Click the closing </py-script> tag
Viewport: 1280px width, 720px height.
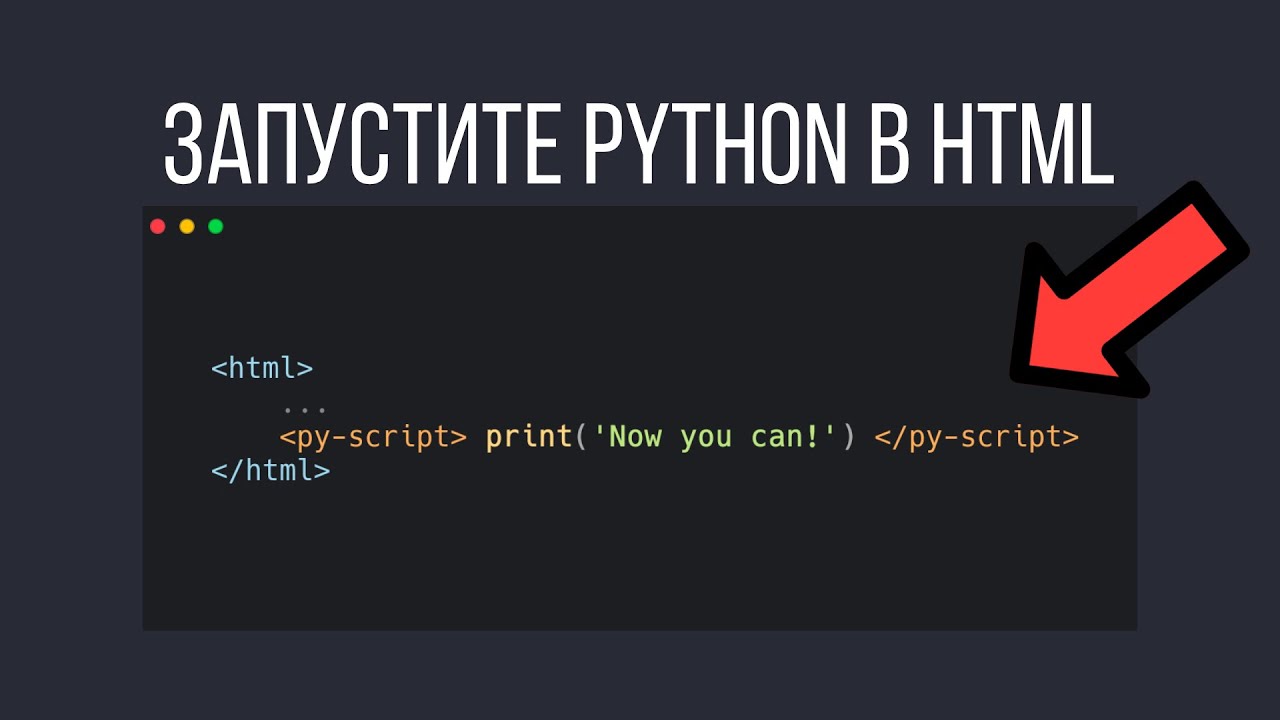tap(976, 438)
